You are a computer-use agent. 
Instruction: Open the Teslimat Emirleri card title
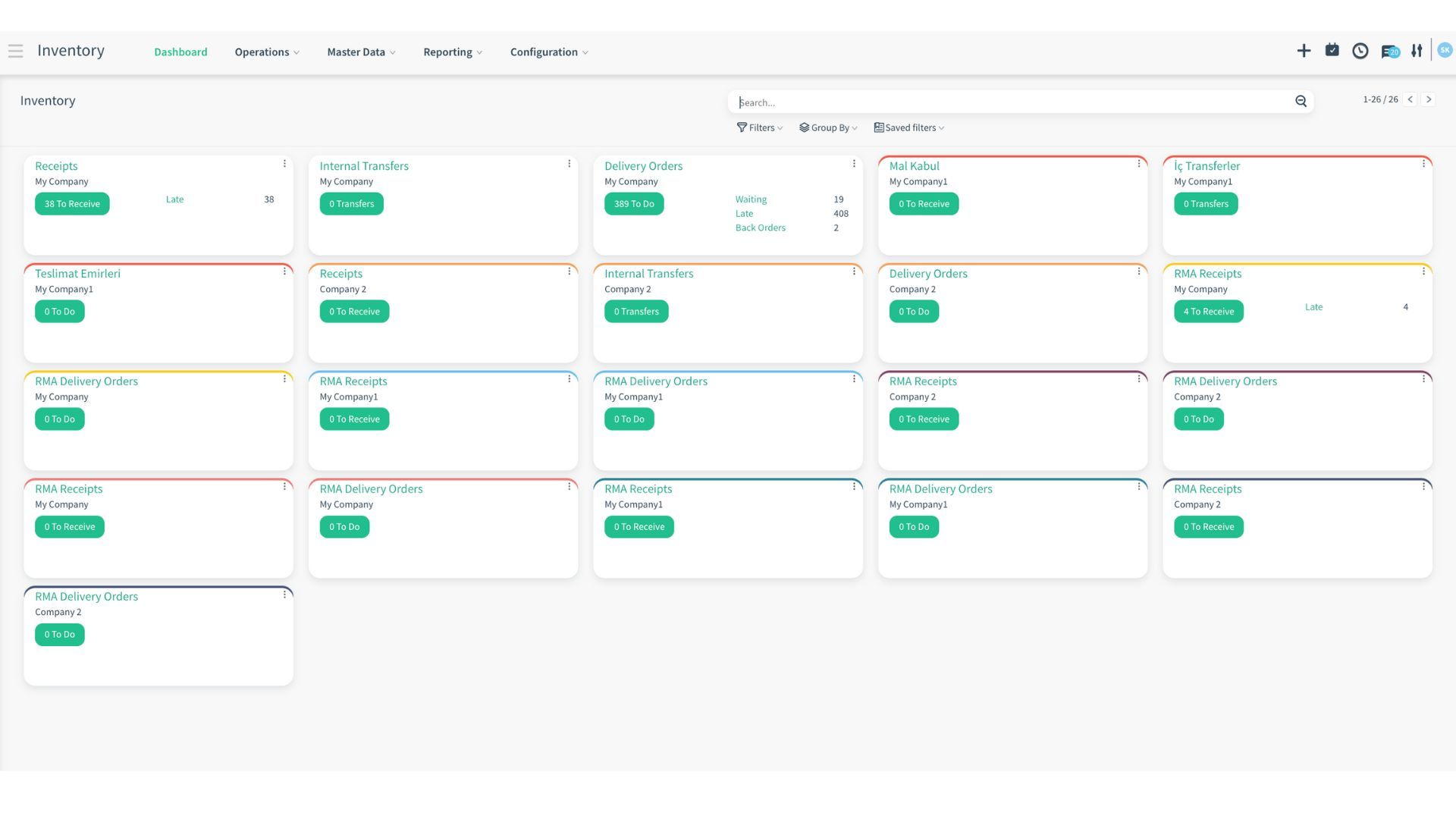77,274
